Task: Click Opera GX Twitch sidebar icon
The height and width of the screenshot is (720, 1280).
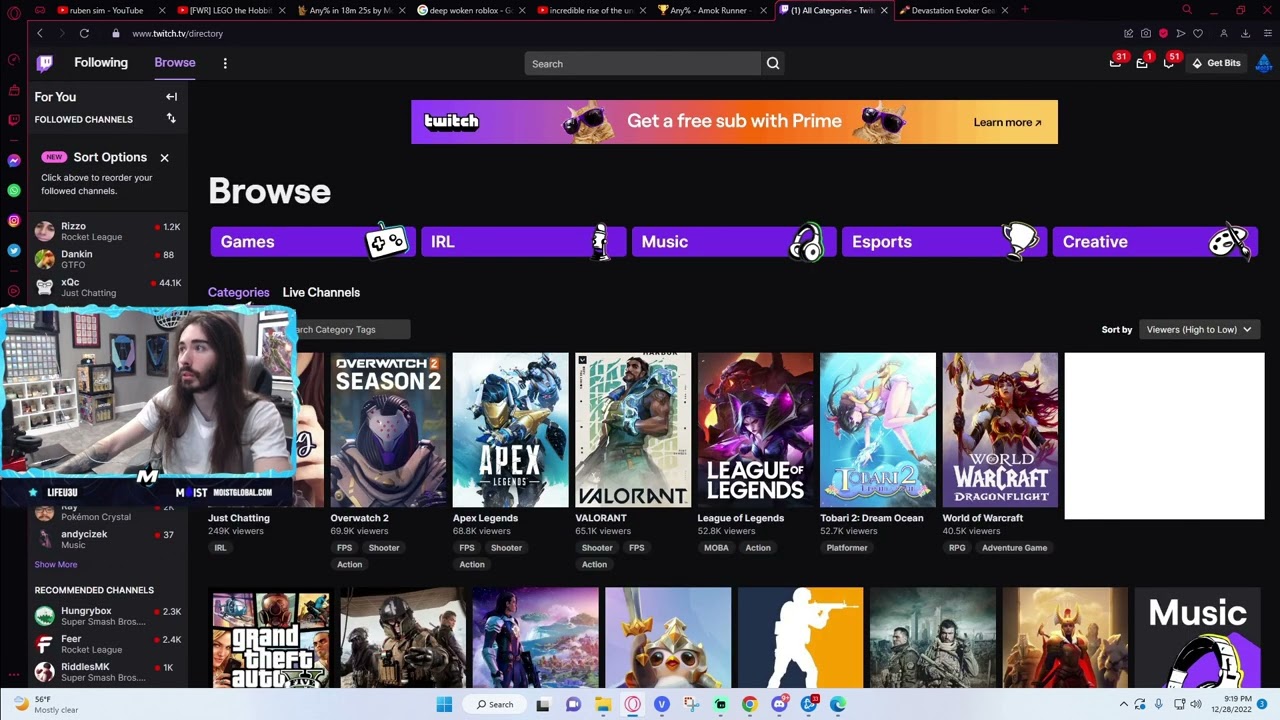Action: (14, 120)
